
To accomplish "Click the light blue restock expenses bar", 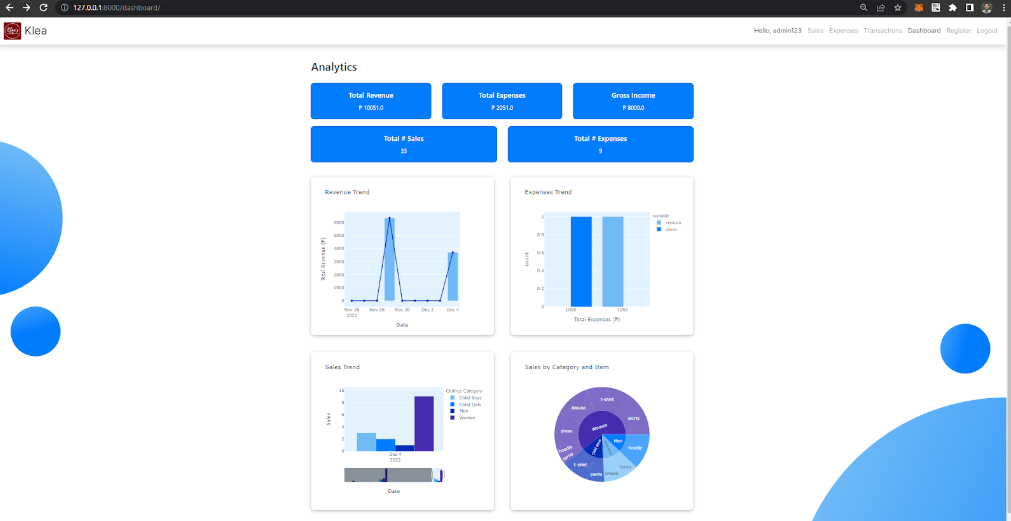I will click(x=613, y=262).
